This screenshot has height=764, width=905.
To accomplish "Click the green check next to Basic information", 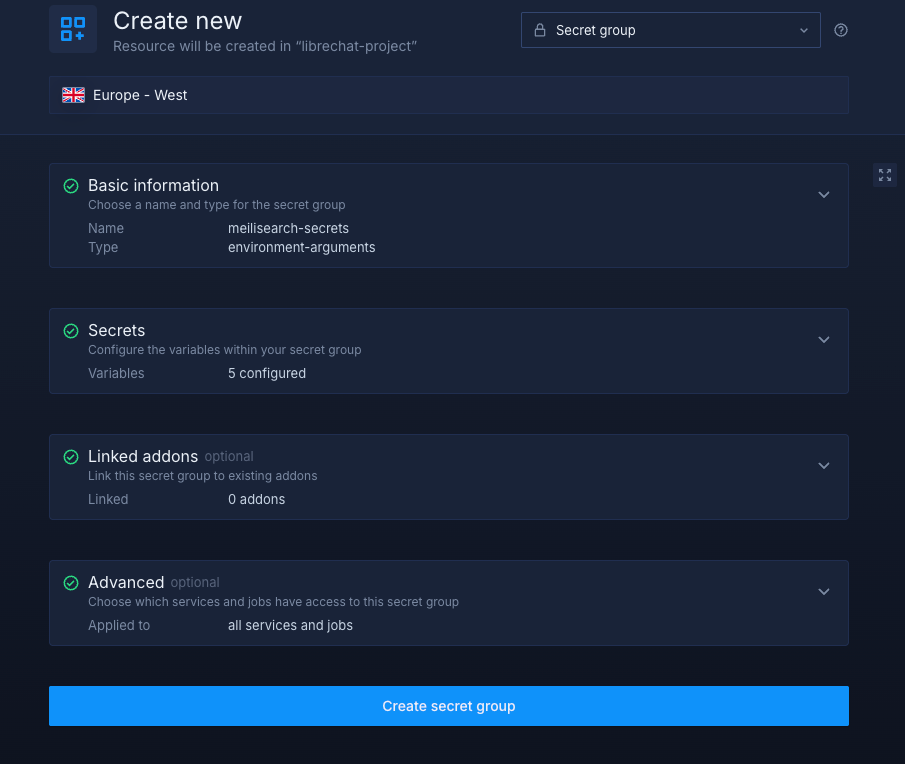I will coord(71,186).
